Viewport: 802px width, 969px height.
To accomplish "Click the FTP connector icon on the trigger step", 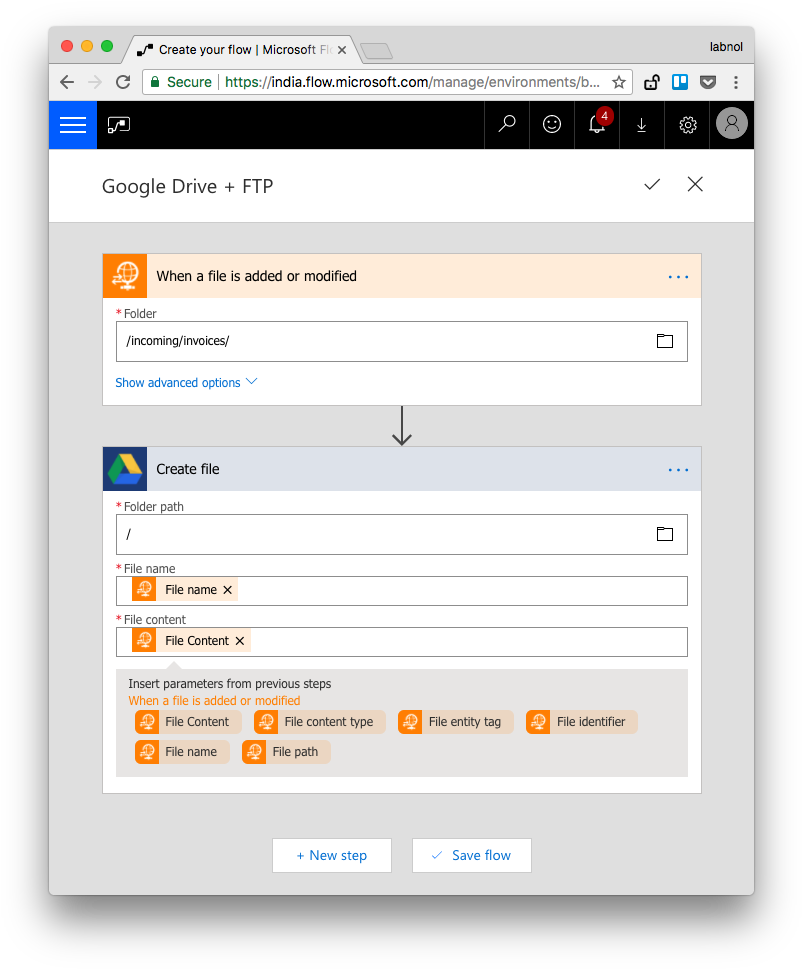I will [x=124, y=276].
